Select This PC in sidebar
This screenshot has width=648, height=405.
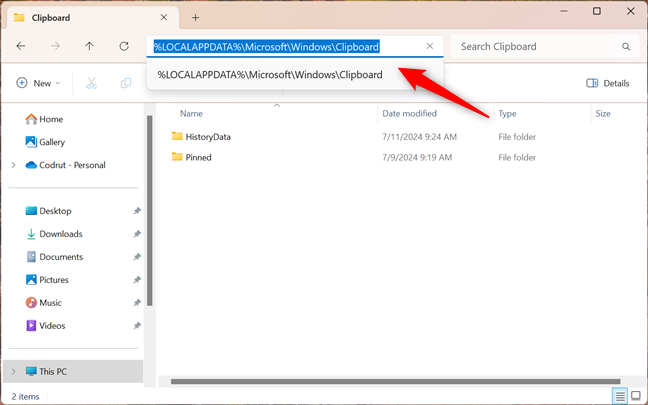coord(73,371)
